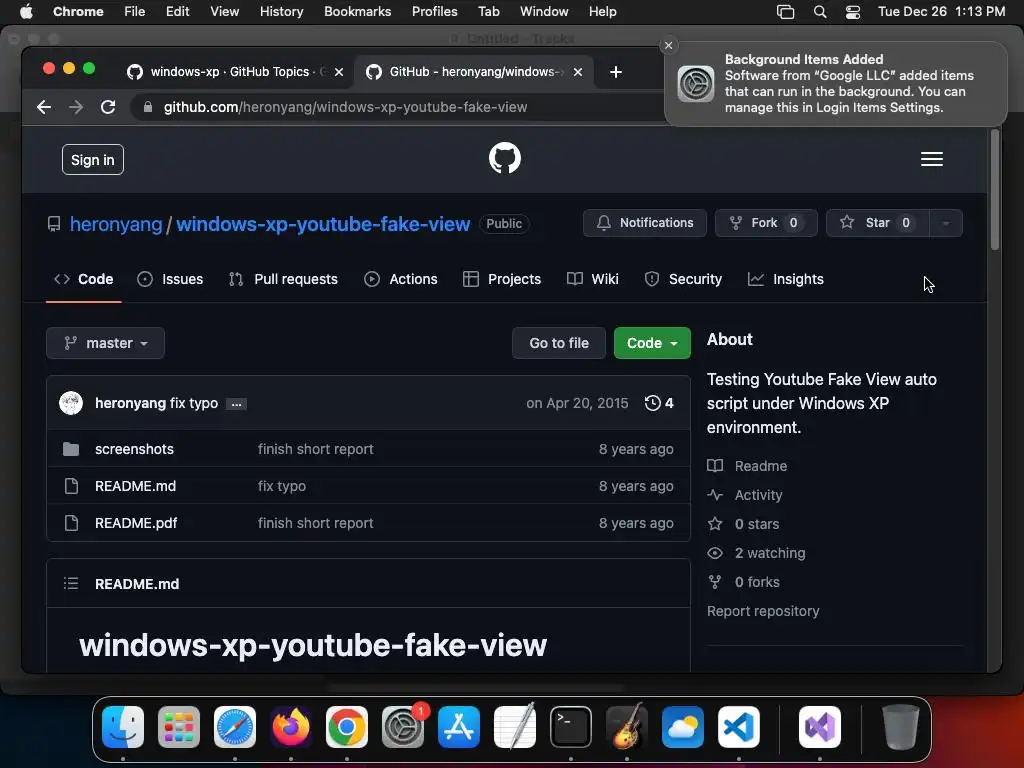Click the lock icon in address bar
This screenshot has height=768, width=1024.
tap(148, 107)
